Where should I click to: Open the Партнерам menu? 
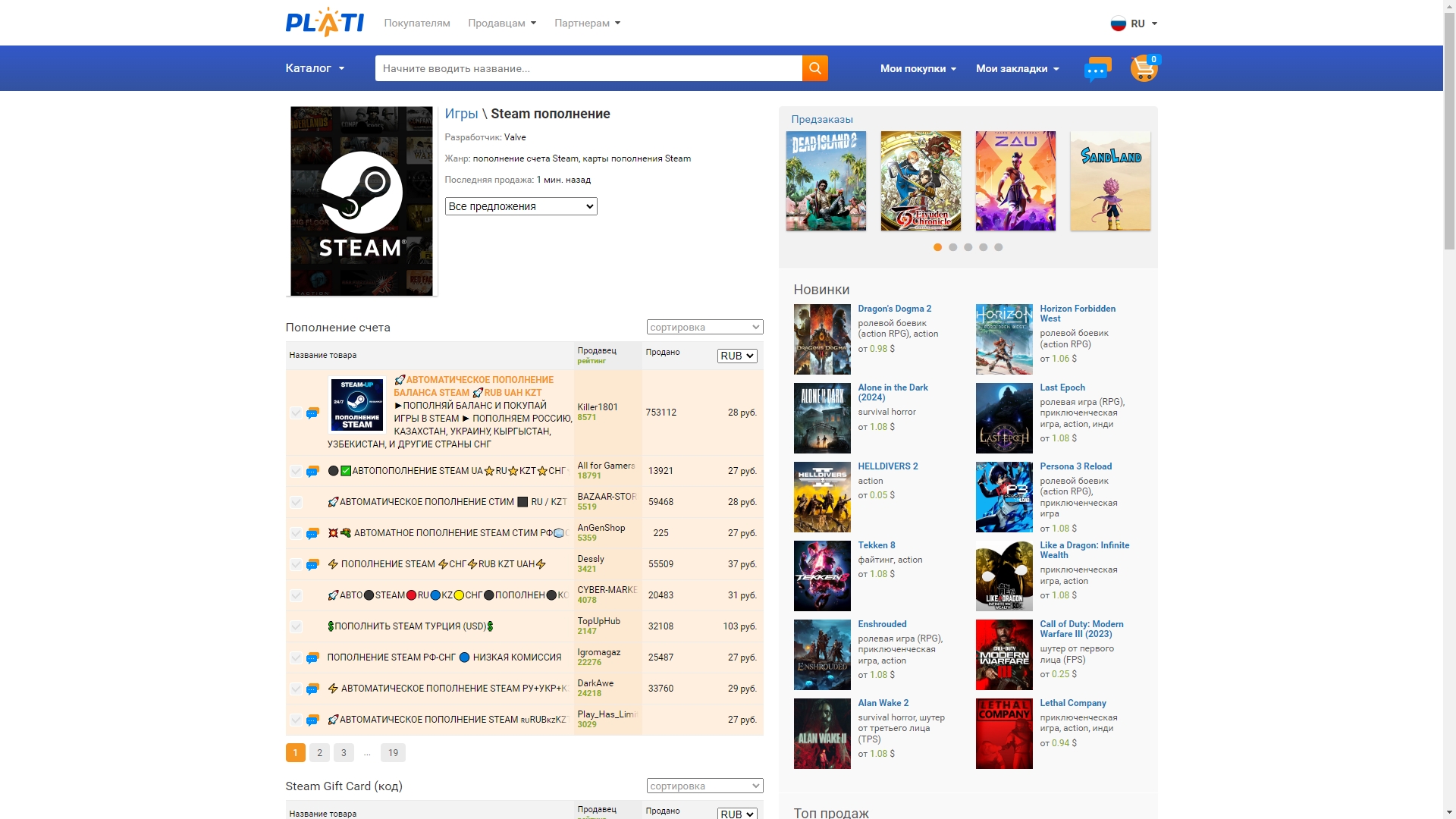(588, 24)
